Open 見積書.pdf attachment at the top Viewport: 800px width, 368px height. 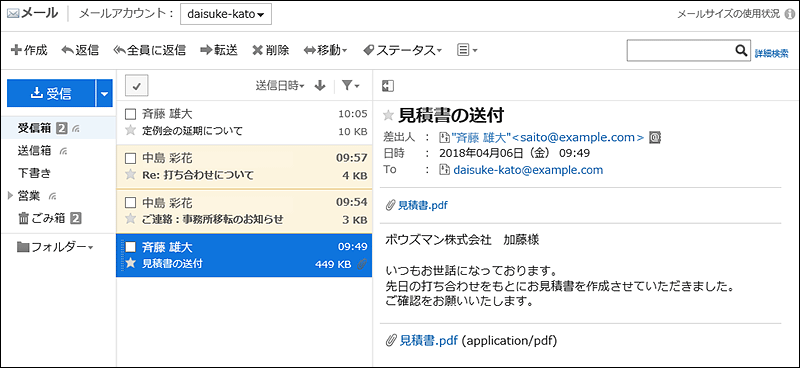point(423,206)
